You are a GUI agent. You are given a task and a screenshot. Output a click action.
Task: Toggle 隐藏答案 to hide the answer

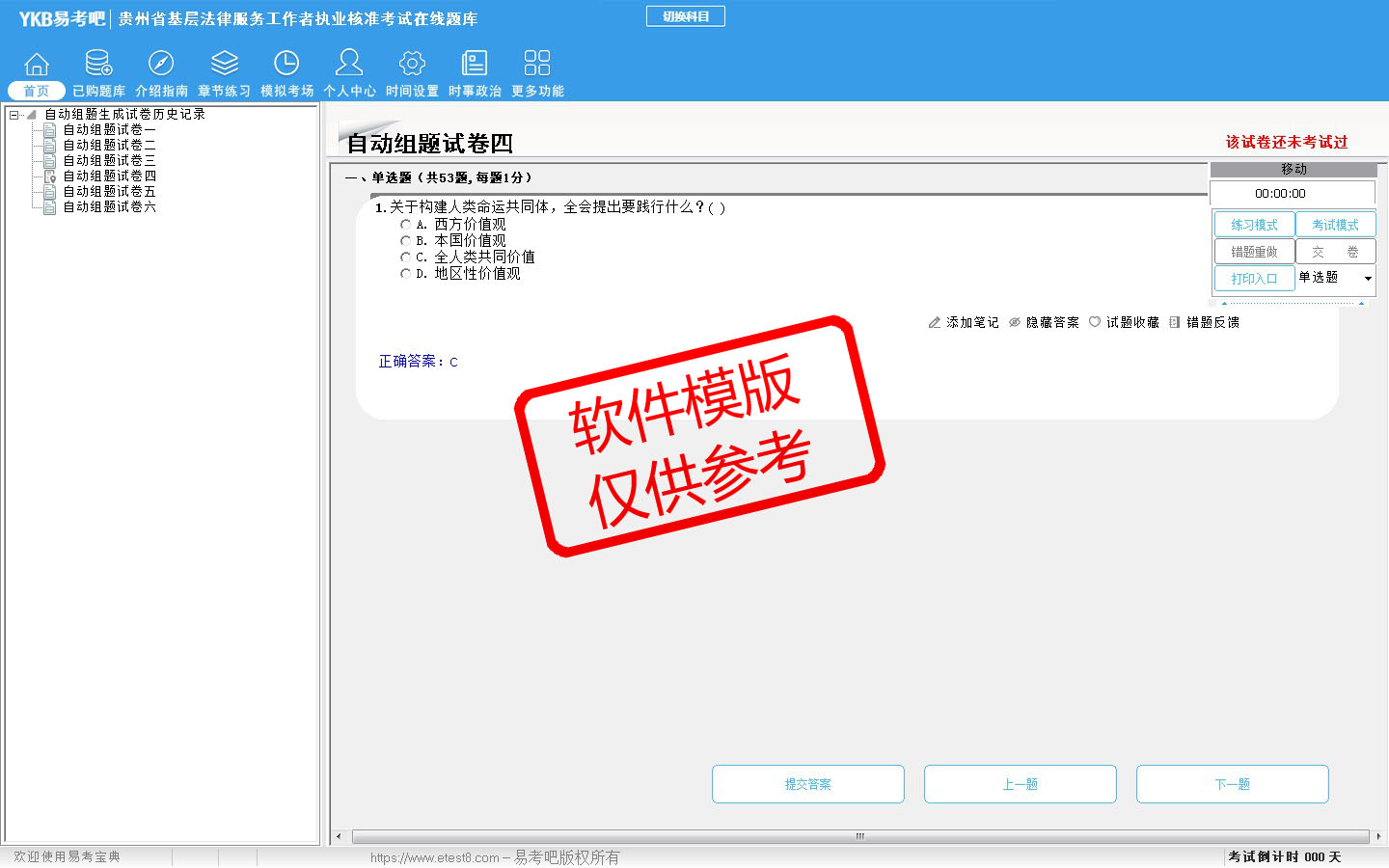tap(1044, 323)
